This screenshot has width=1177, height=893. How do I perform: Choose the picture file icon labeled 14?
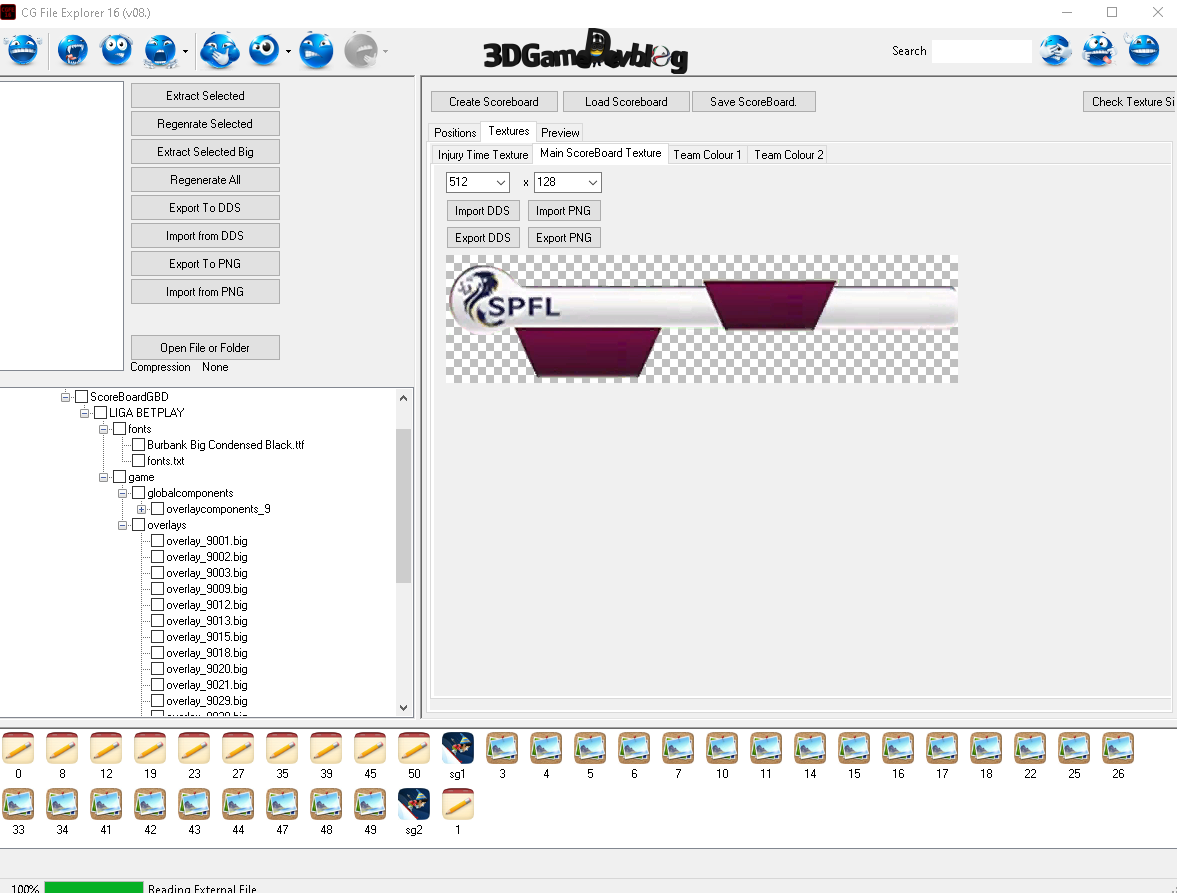[x=810, y=748]
